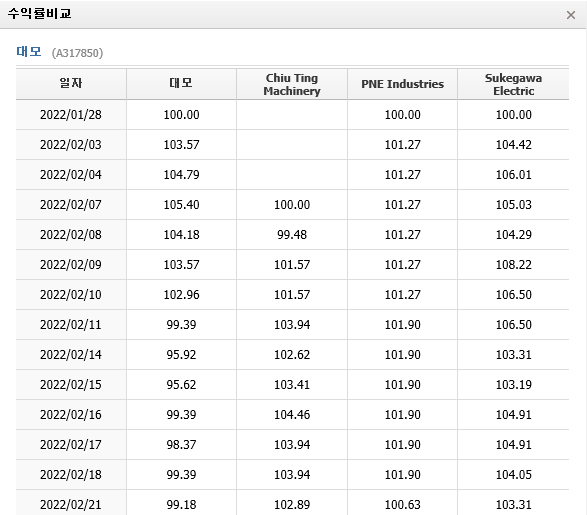This screenshot has height=515, width=587.
Task: Click PNE Industries value 101.90 on 2022/02/18
Action: click(x=402, y=474)
